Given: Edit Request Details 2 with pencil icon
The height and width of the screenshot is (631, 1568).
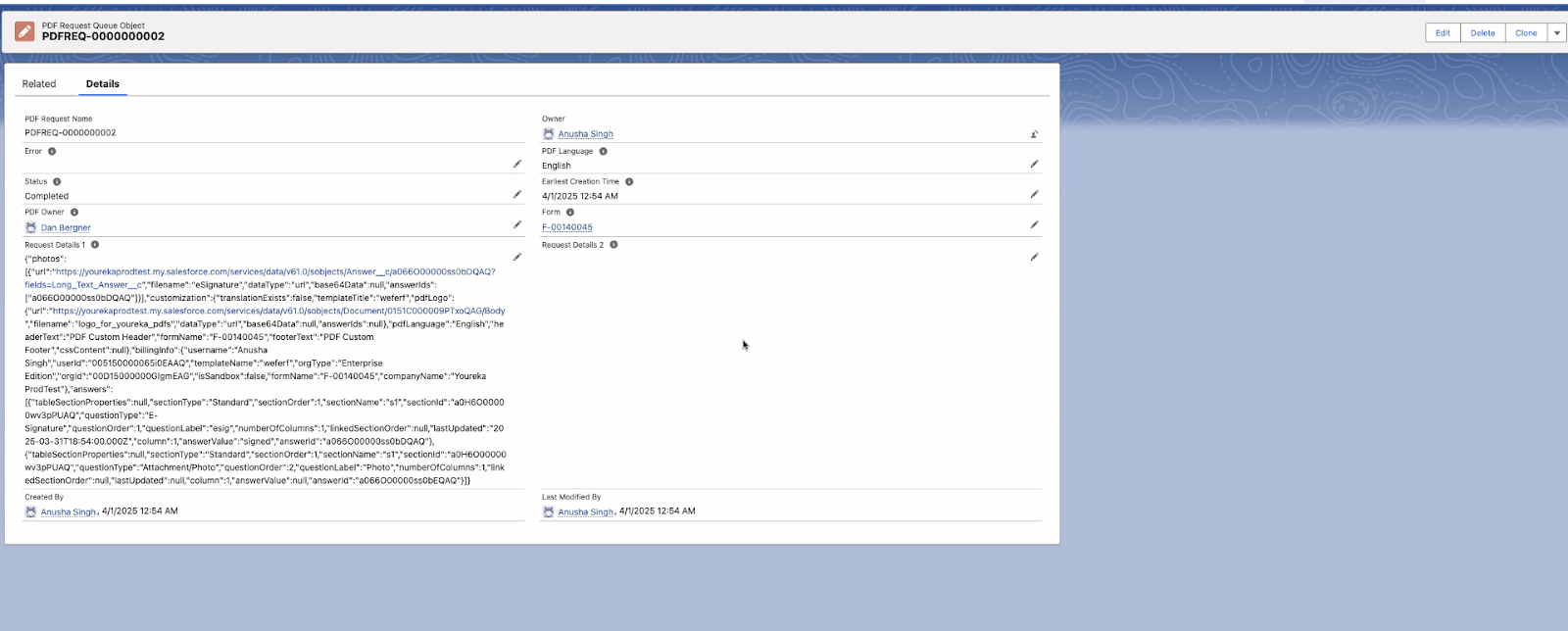Looking at the screenshot, I should click(x=1034, y=257).
